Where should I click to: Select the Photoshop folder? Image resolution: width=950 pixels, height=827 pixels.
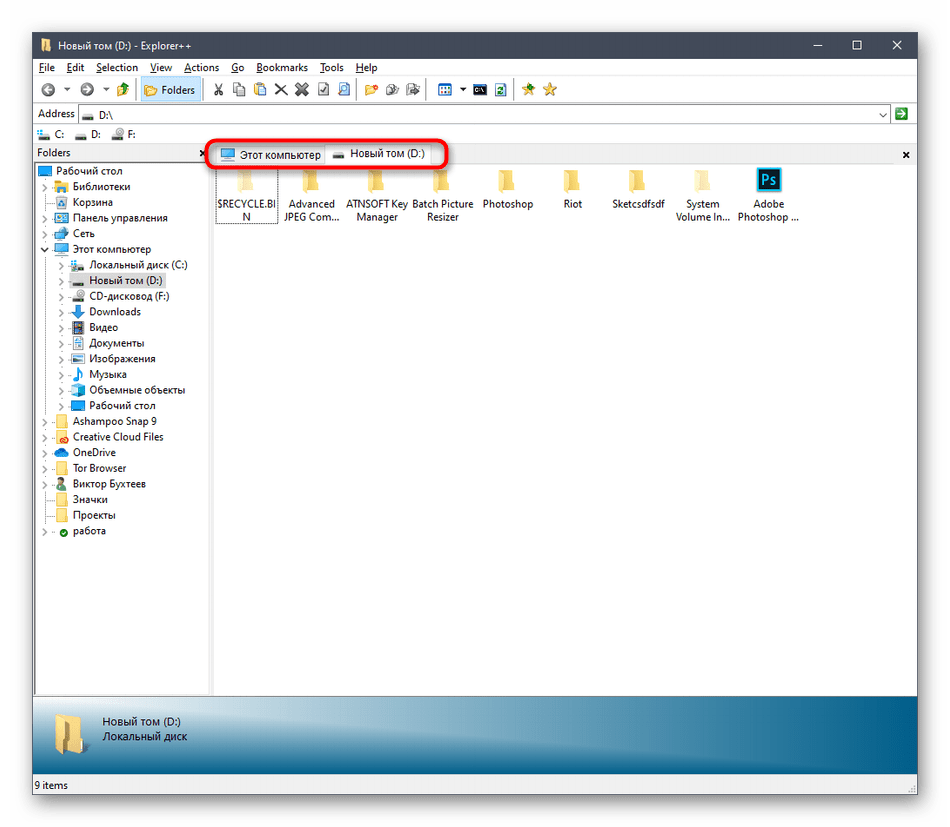tap(507, 190)
